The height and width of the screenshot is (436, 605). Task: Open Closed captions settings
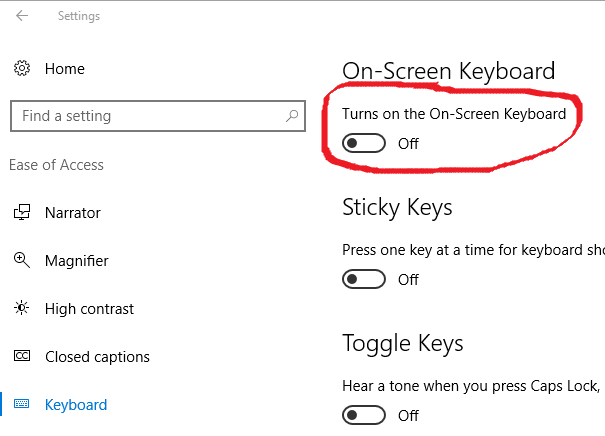pyautogui.click(x=97, y=357)
